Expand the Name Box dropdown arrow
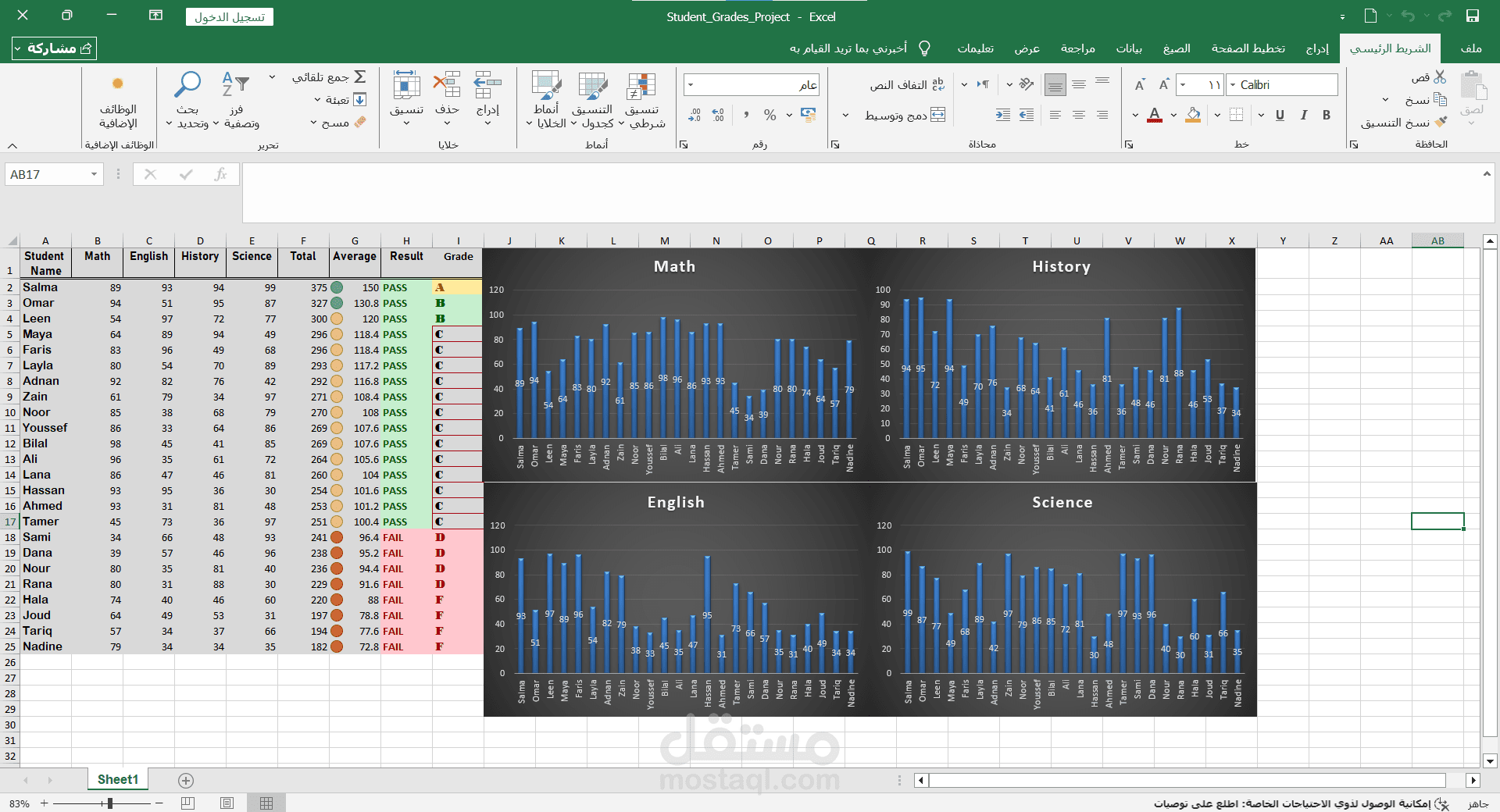Viewport: 1500px width, 812px height. click(x=94, y=174)
